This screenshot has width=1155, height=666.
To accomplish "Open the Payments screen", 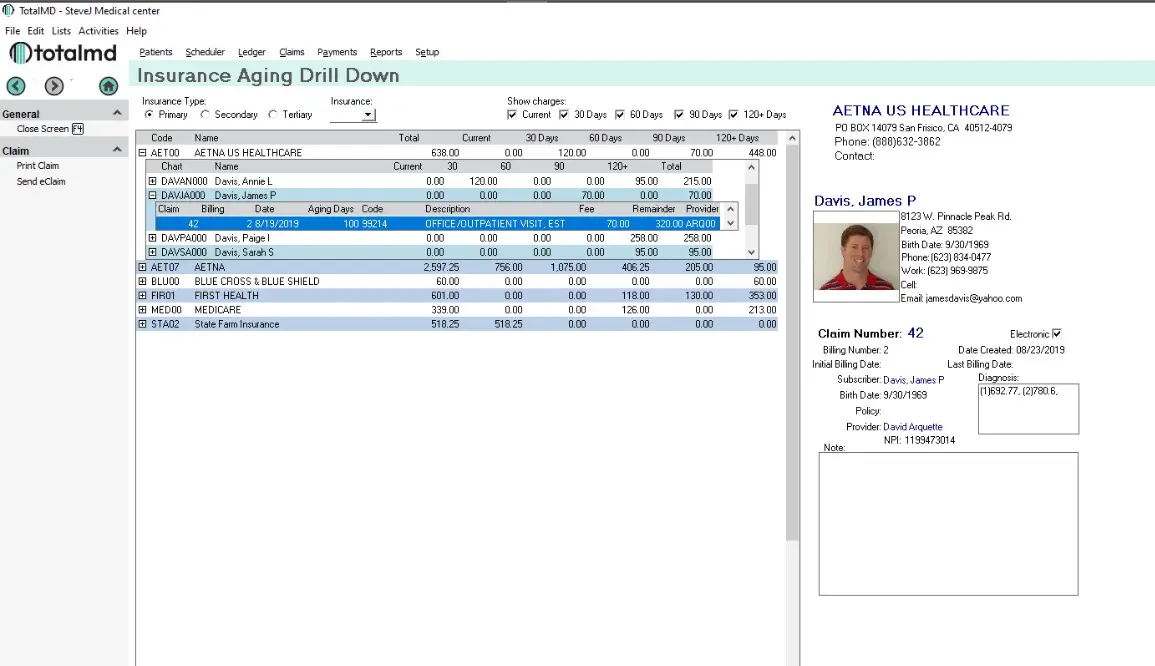I will [x=337, y=51].
